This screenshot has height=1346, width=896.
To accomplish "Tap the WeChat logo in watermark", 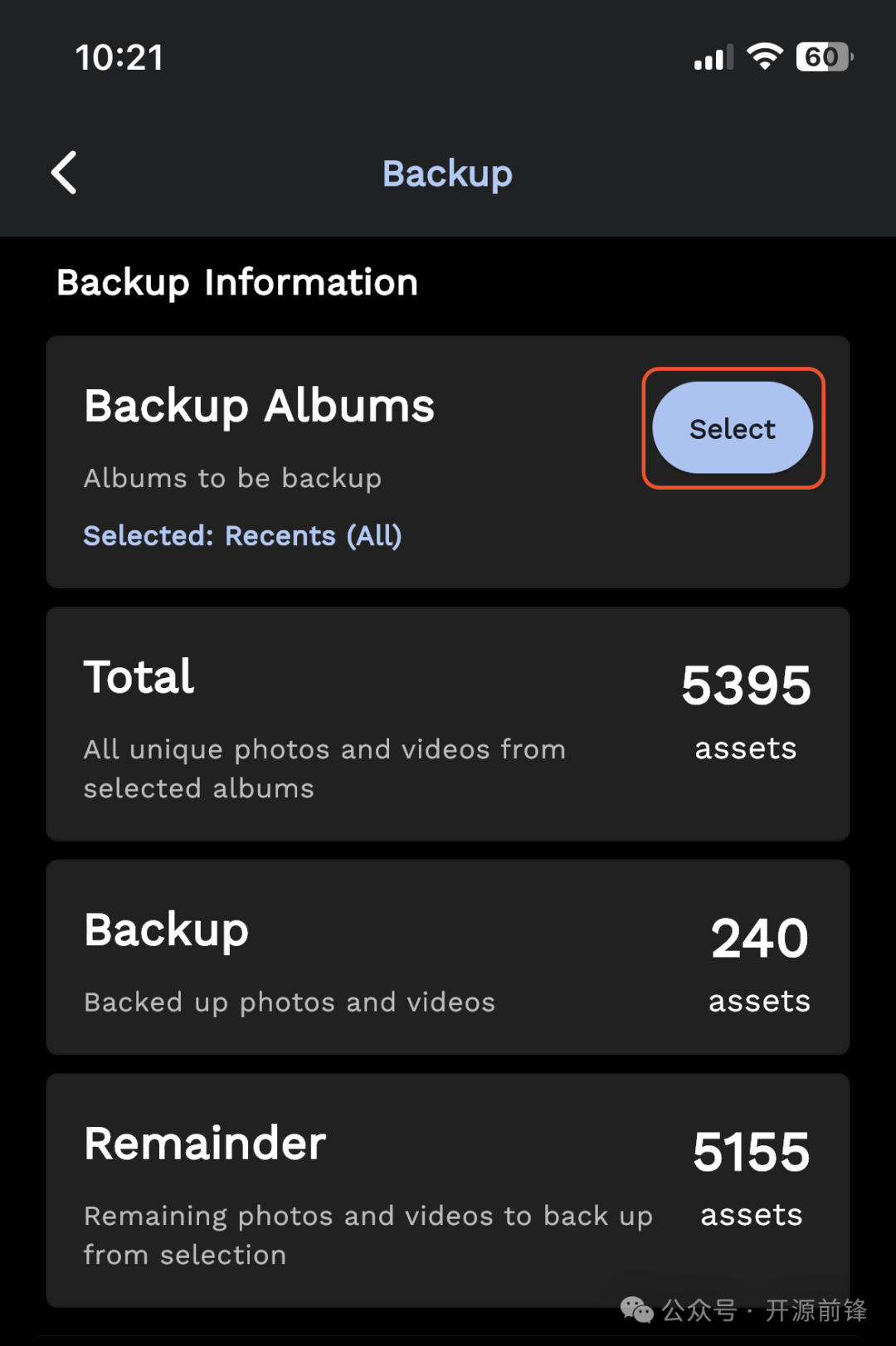I will 636,1310.
